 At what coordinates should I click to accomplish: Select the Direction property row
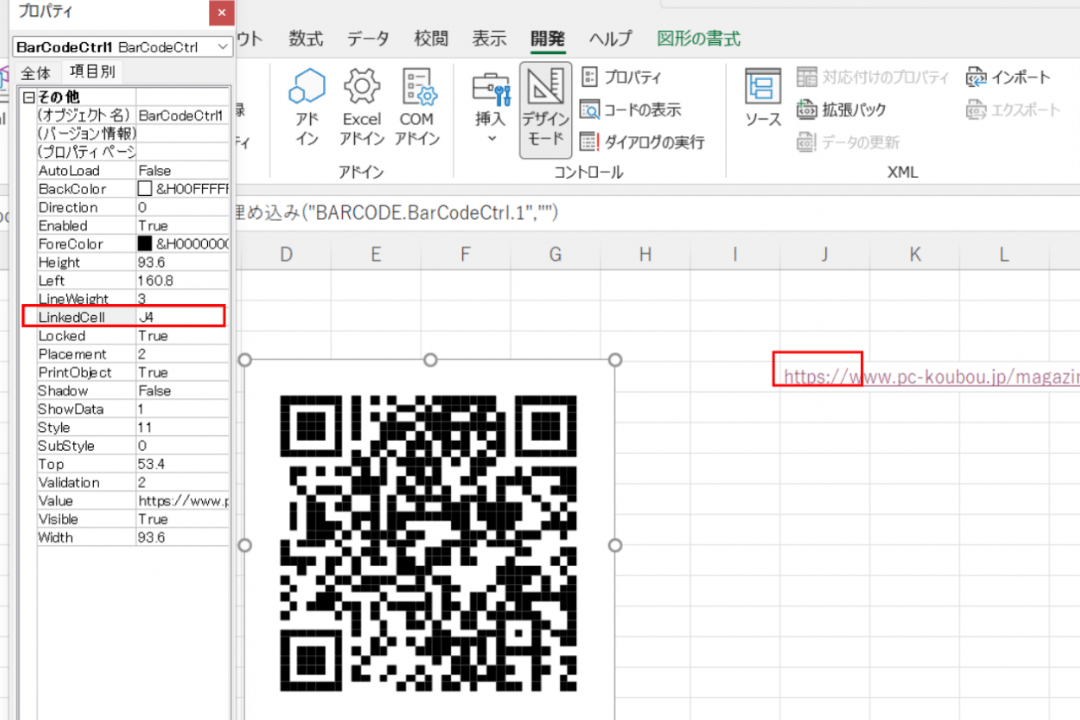[133, 207]
